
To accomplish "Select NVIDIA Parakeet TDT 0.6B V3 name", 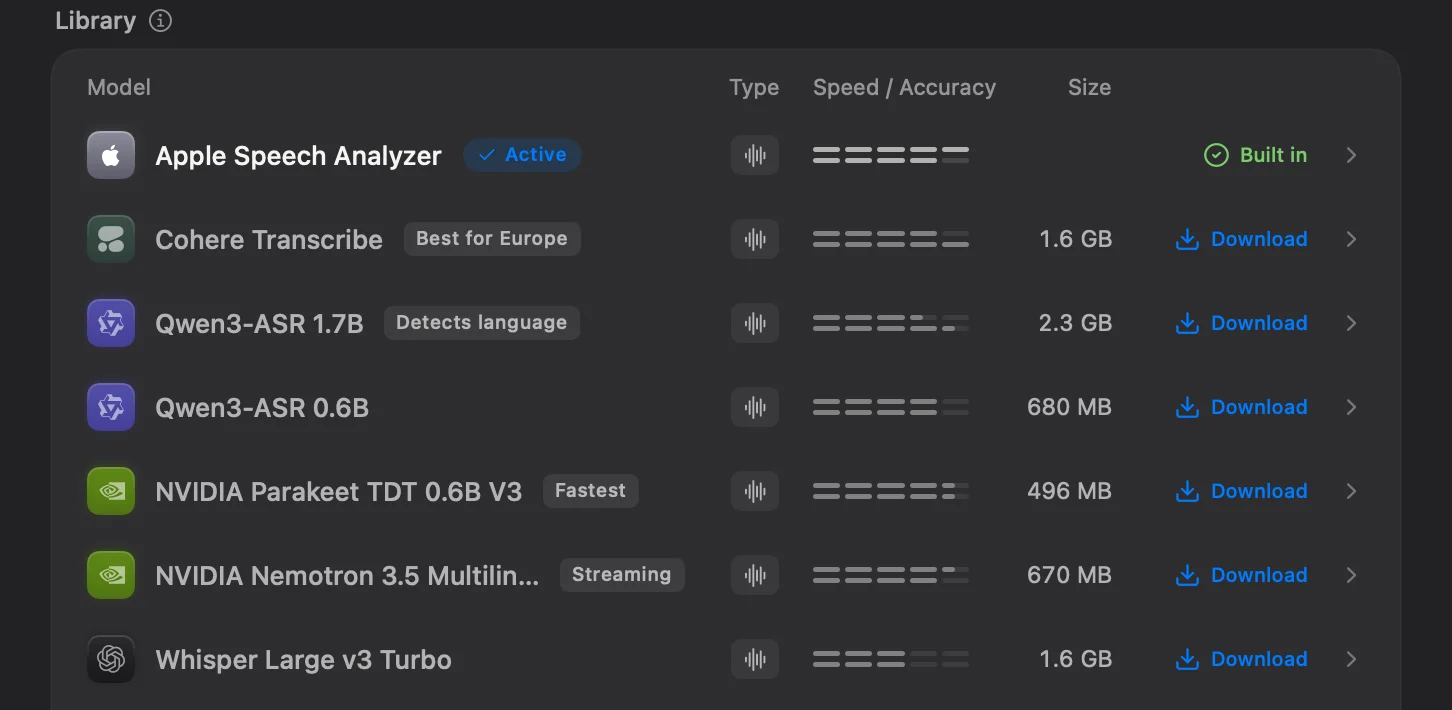I will tap(339, 492).
